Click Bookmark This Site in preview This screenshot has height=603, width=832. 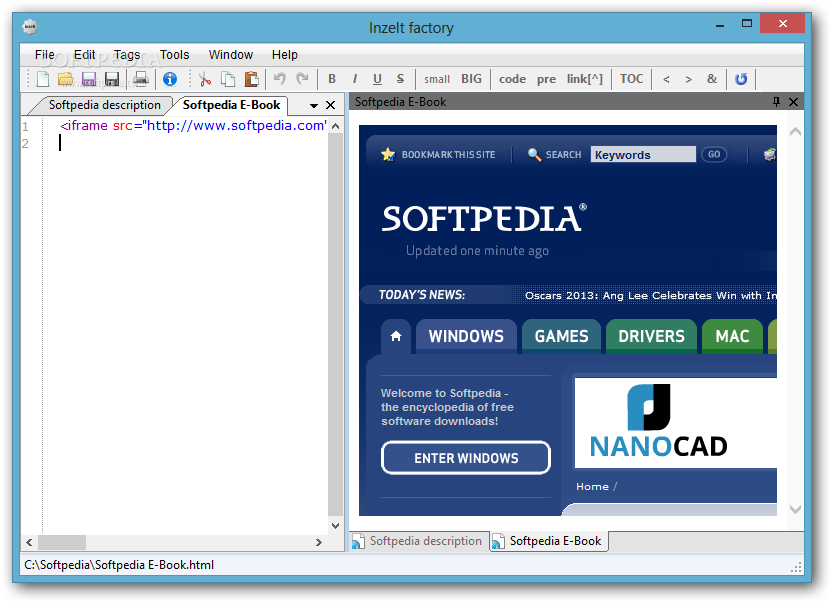pyautogui.click(x=438, y=154)
